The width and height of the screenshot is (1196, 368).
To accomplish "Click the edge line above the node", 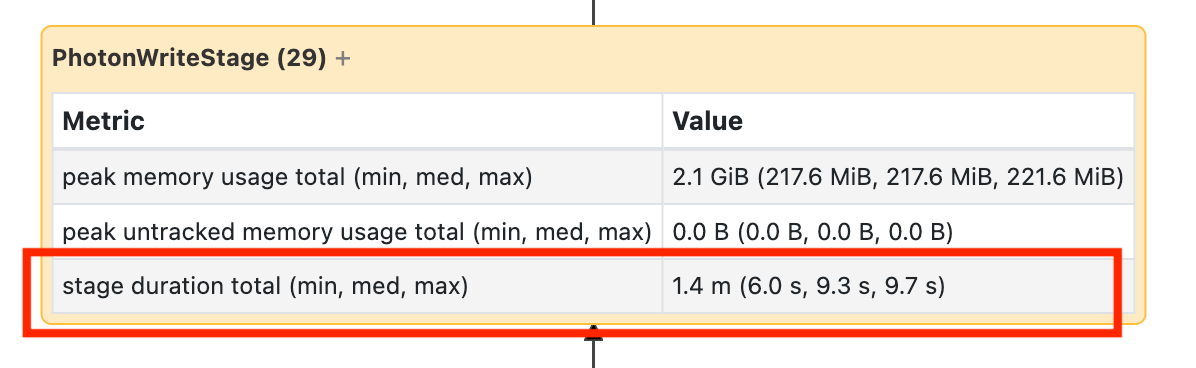I will coord(593,12).
